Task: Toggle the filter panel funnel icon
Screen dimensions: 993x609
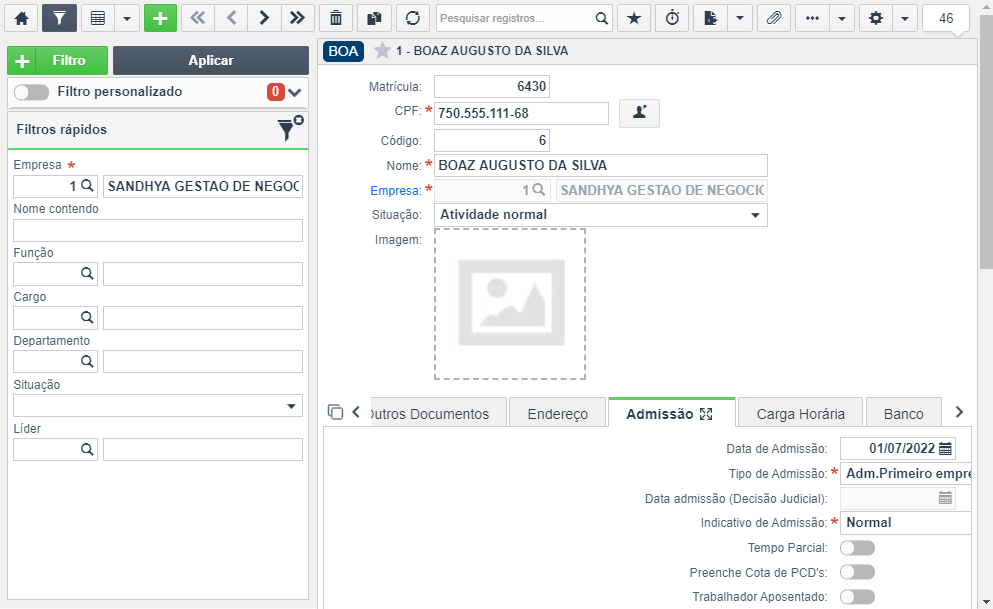Action: point(60,18)
